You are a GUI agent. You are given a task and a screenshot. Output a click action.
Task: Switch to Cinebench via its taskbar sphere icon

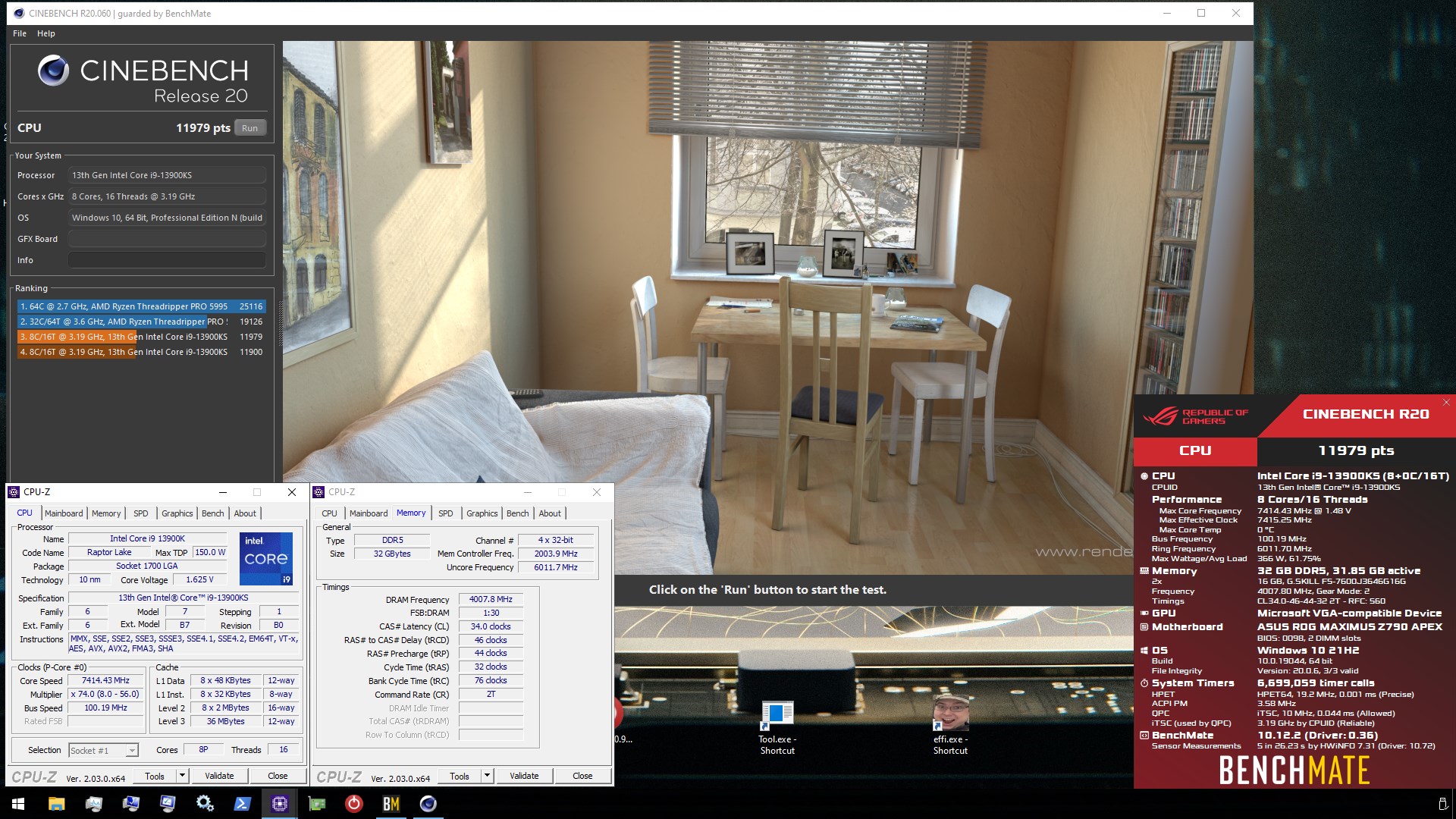tap(428, 804)
